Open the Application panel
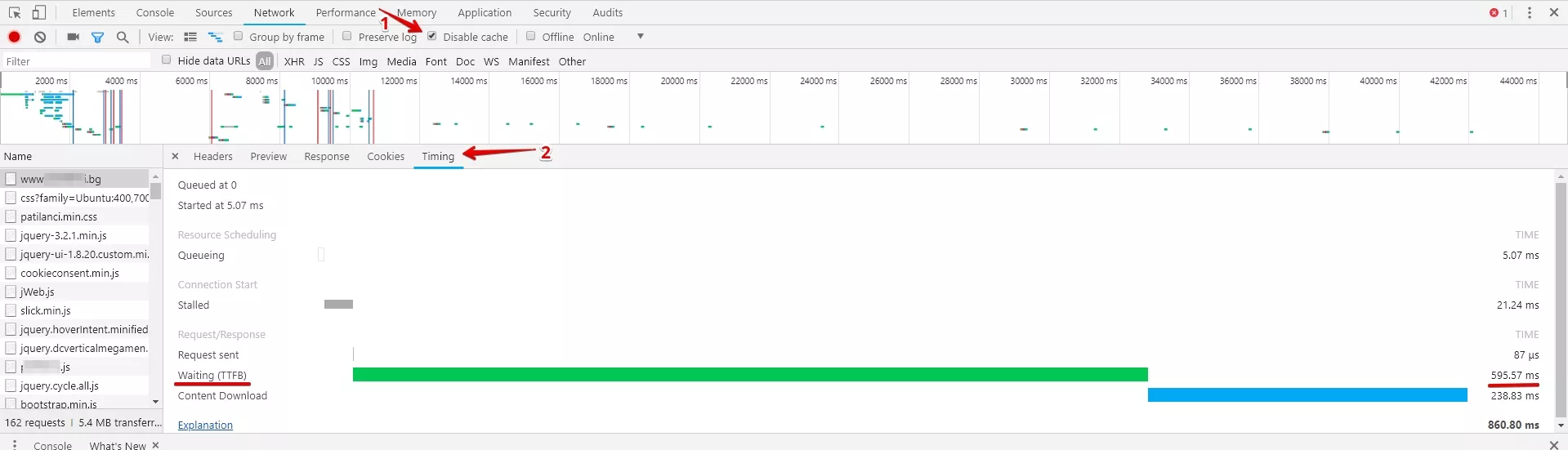This screenshot has height=450, width=1568. tap(485, 13)
